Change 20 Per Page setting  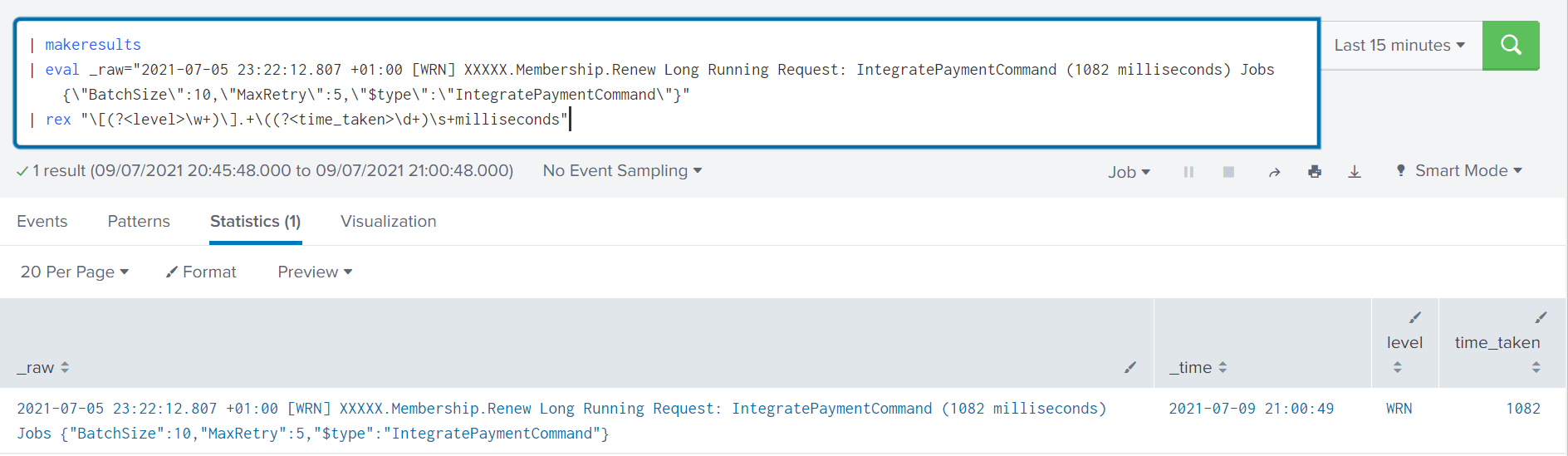[x=75, y=272]
